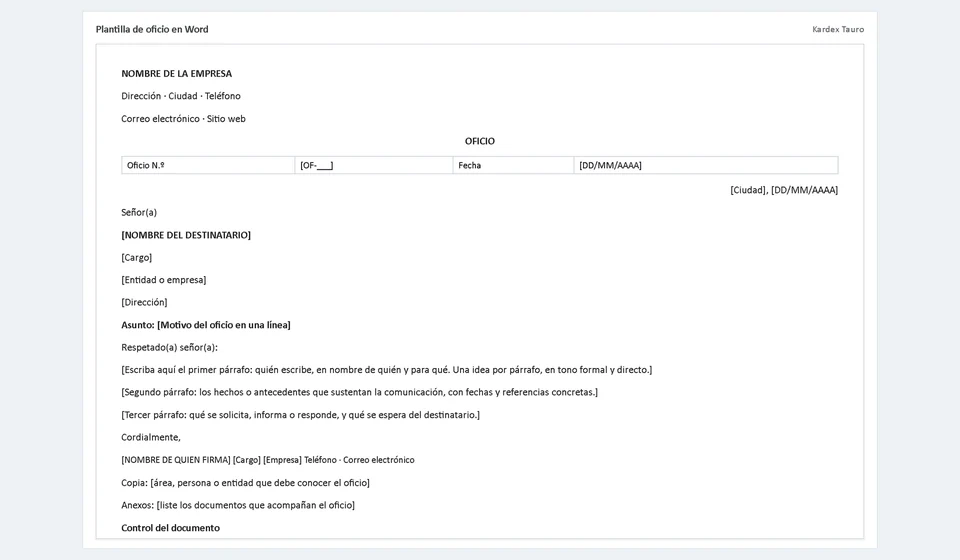Select the centered 'OFICIO' heading
Screen dimensions: 960x560
pyautogui.click(x=479, y=141)
